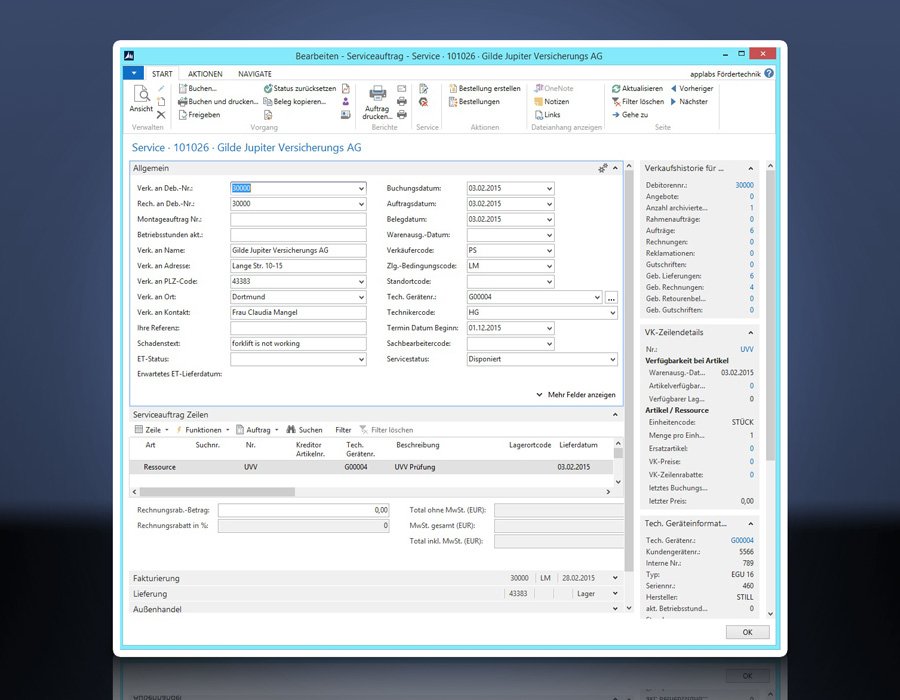Collapse the Verkaufshistorie panel
Image resolution: width=900 pixels, height=700 pixels.
[x=750, y=169]
